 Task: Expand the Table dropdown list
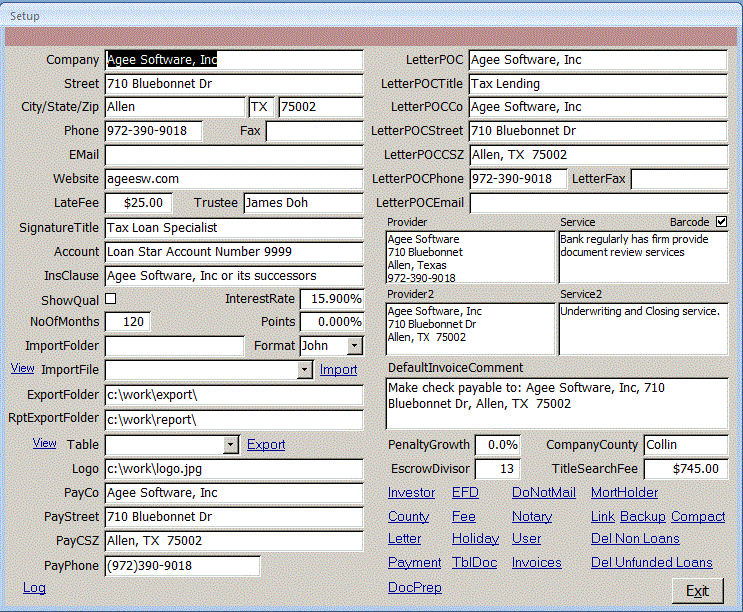pyautogui.click(x=231, y=445)
